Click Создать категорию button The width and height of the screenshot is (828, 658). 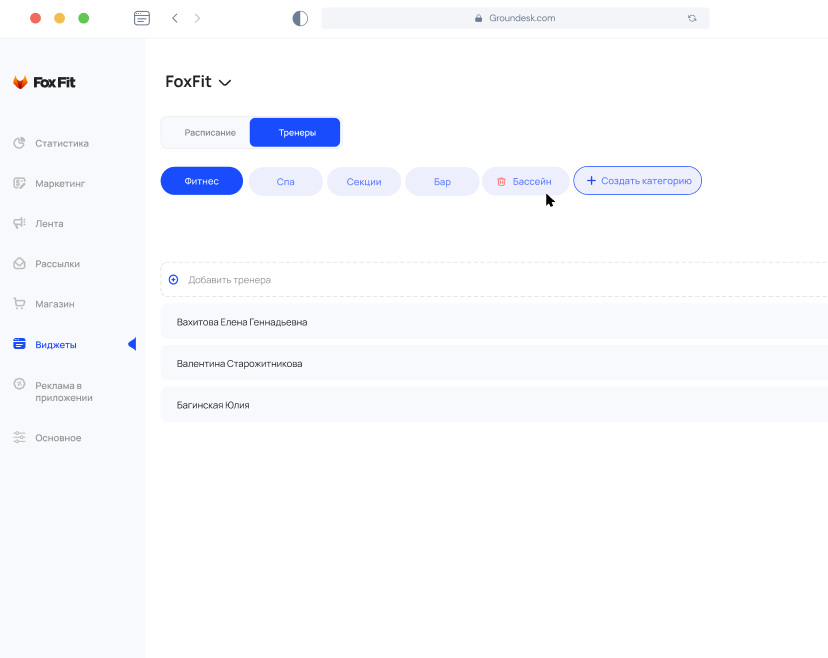tap(637, 181)
